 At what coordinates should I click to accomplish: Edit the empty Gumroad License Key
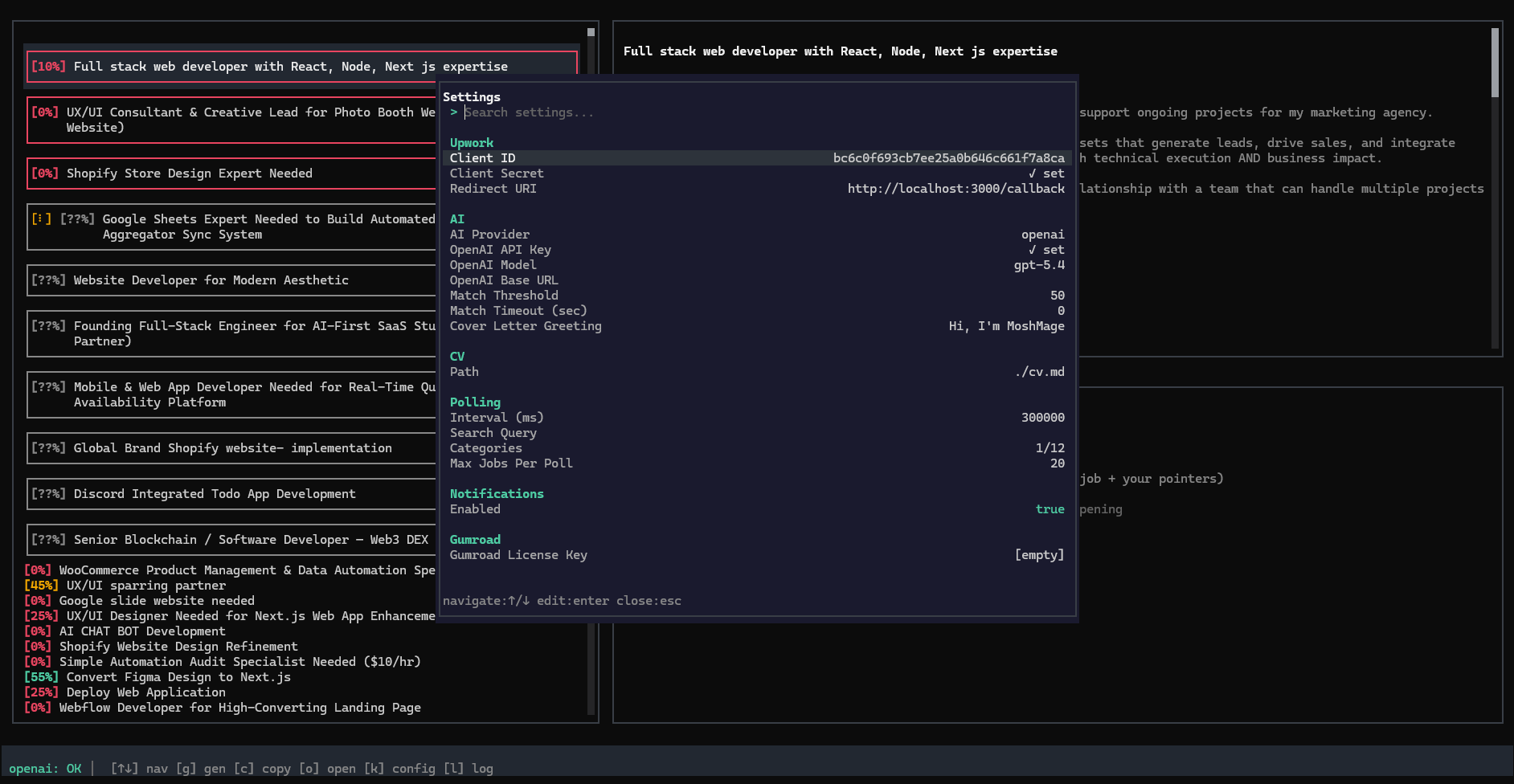point(1039,554)
